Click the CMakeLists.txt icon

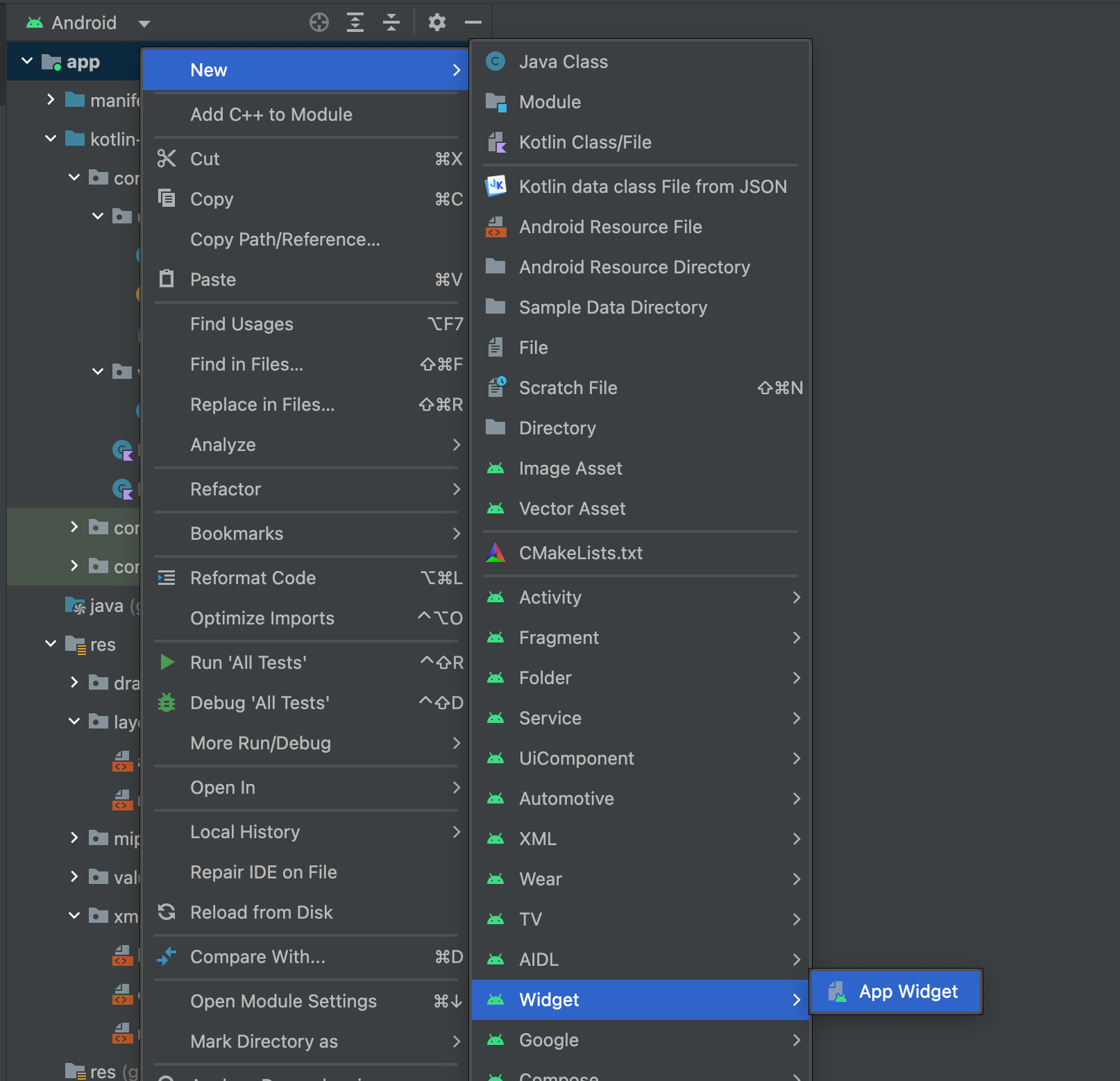pos(495,553)
